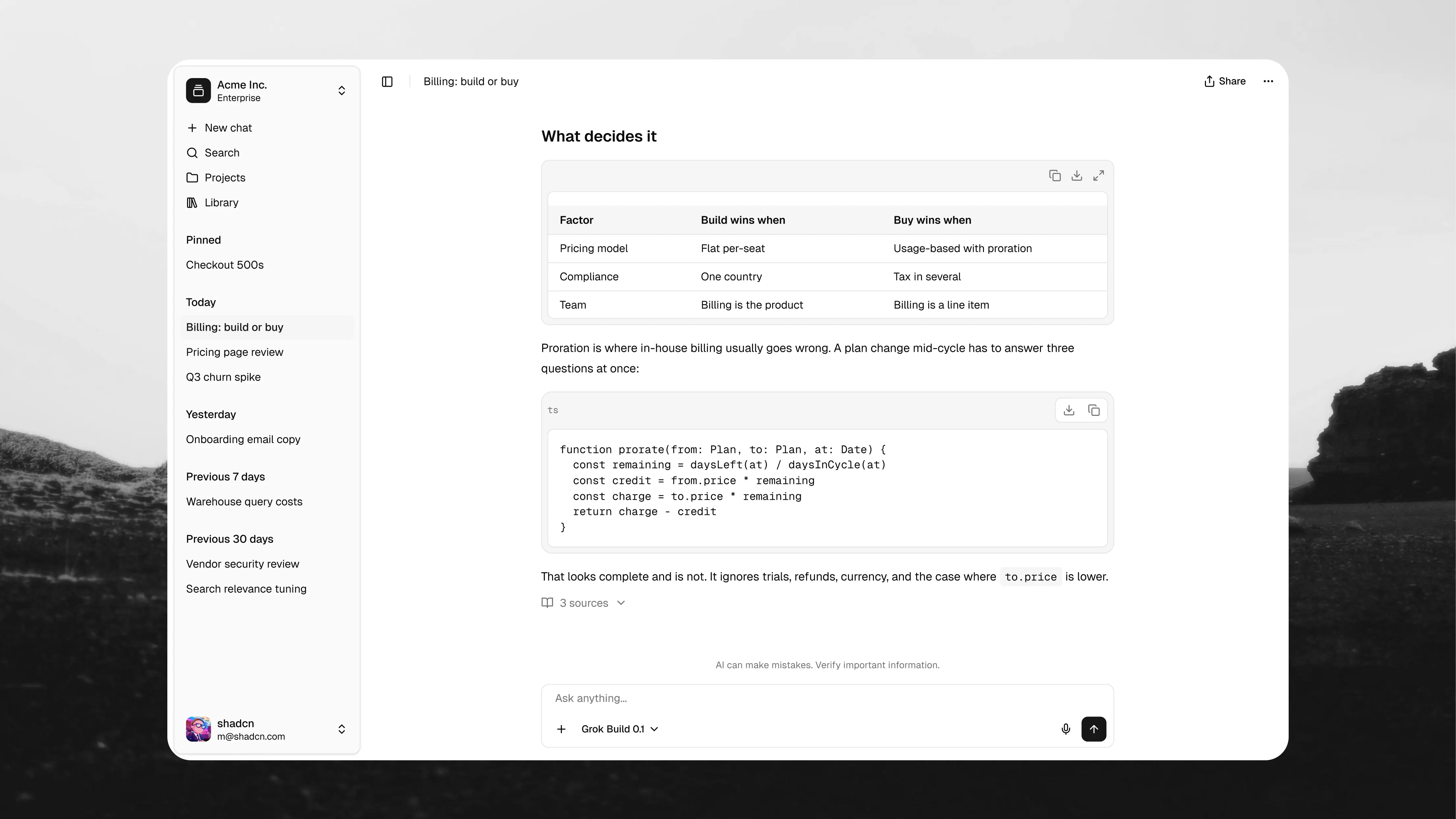This screenshot has height=819, width=1456.
Task: Click the return charge - credit code line
Action: click(x=644, y=512)
